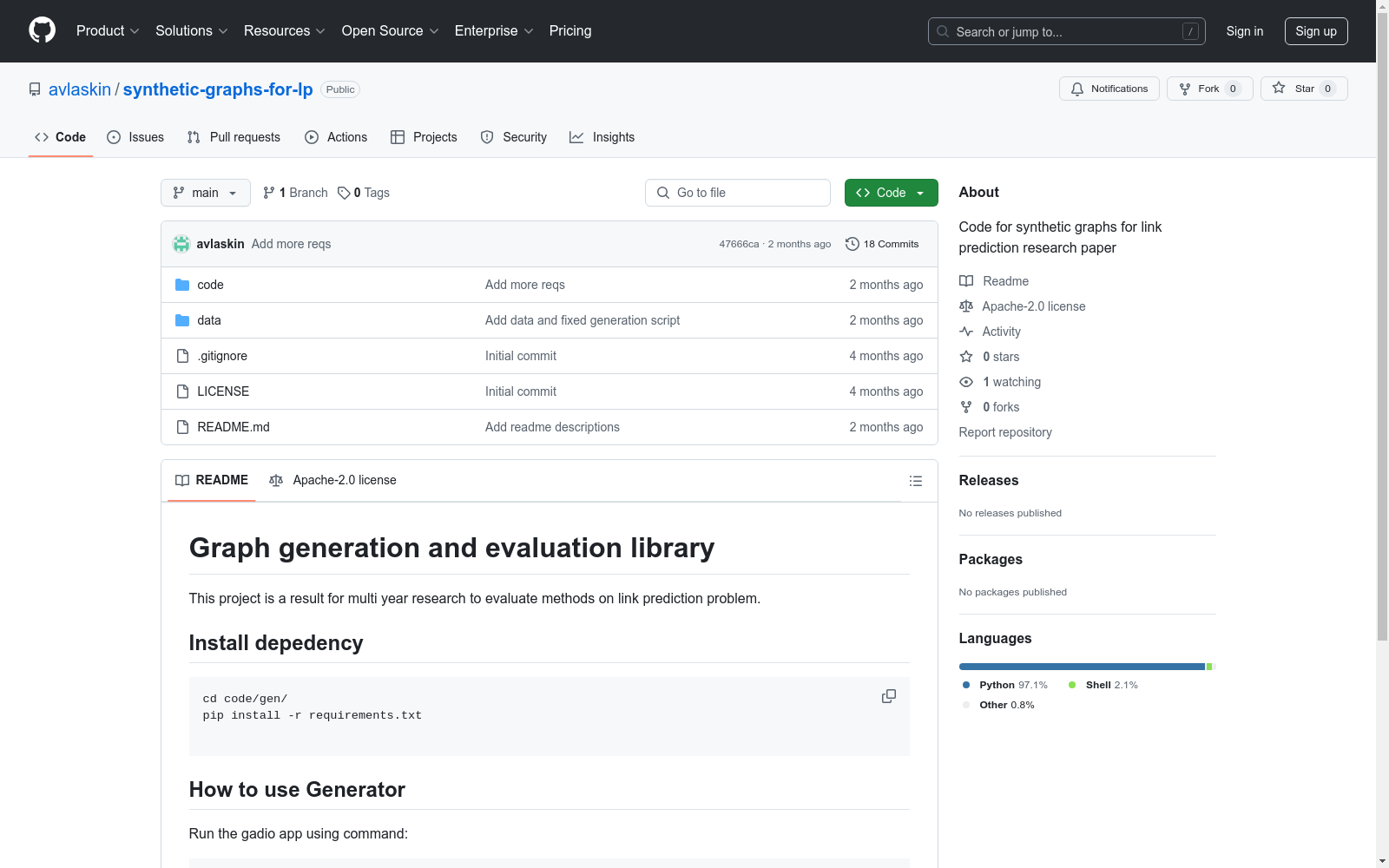Image resolution: width=1389 pixels, height=868 pixels.
Task: Open the synthetic-graphs-for-lp repository link
Action: [x=218, y=89]
